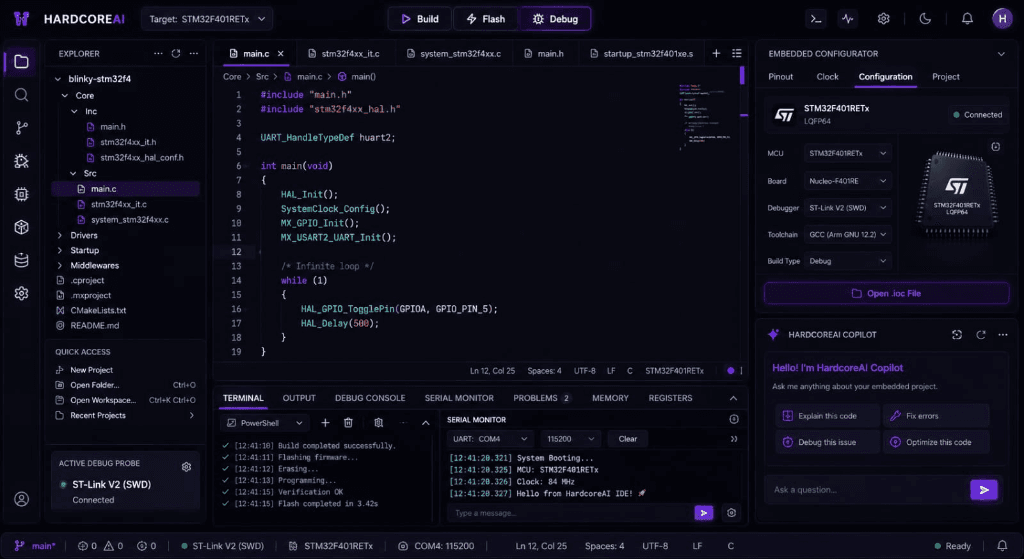Open the UART COM4 port dropdown
The image size is (1024, 559).
[490, 439]
